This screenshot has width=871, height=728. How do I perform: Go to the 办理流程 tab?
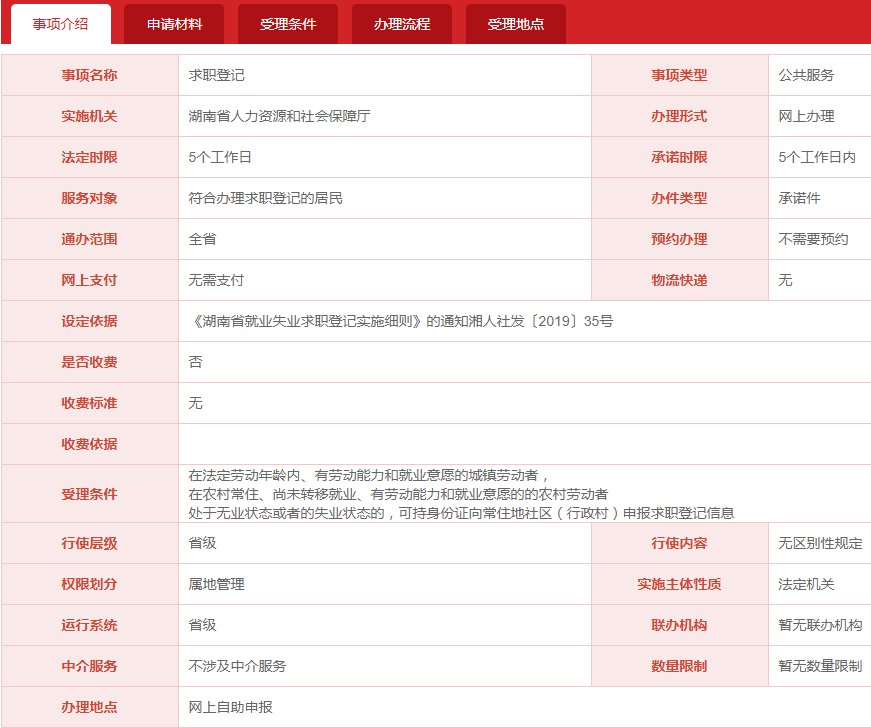[x=402, y=24]
